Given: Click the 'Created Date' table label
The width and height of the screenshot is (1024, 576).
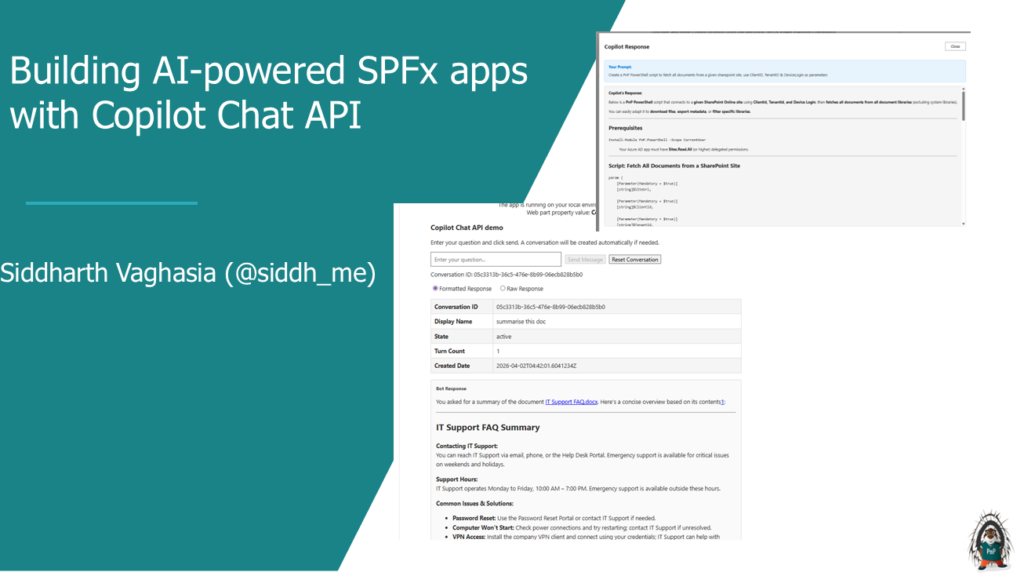Looking at the screenshot, I should pyautogui.click(x=452, y=366).
